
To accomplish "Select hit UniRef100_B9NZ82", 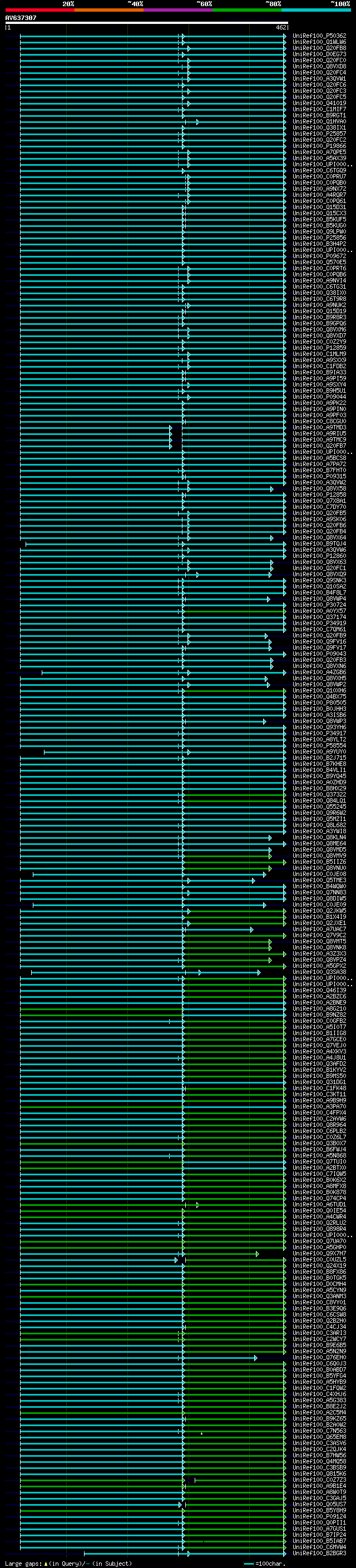I will (319, 1015).
